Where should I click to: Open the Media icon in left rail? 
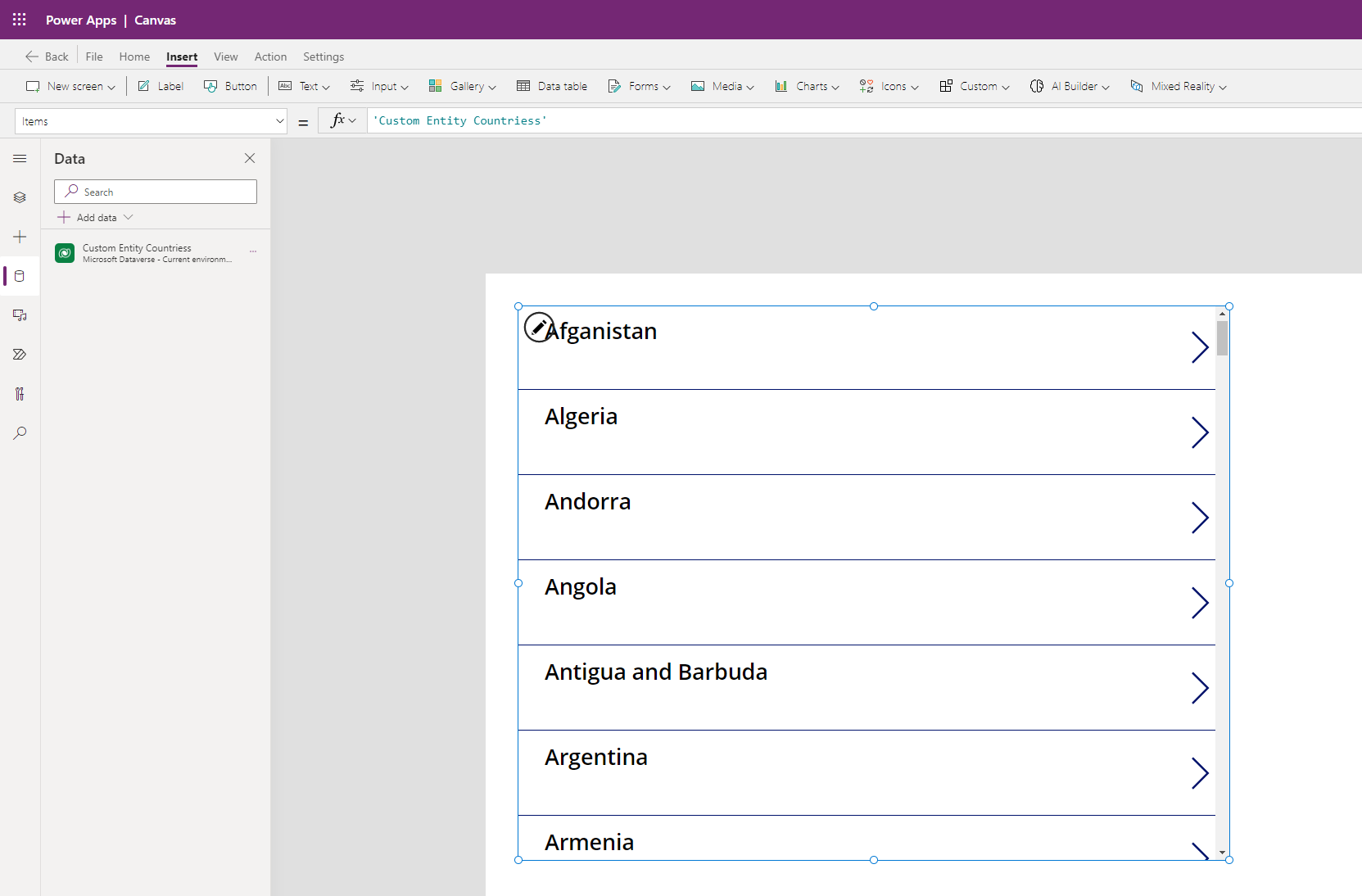[x=20, y=315]
